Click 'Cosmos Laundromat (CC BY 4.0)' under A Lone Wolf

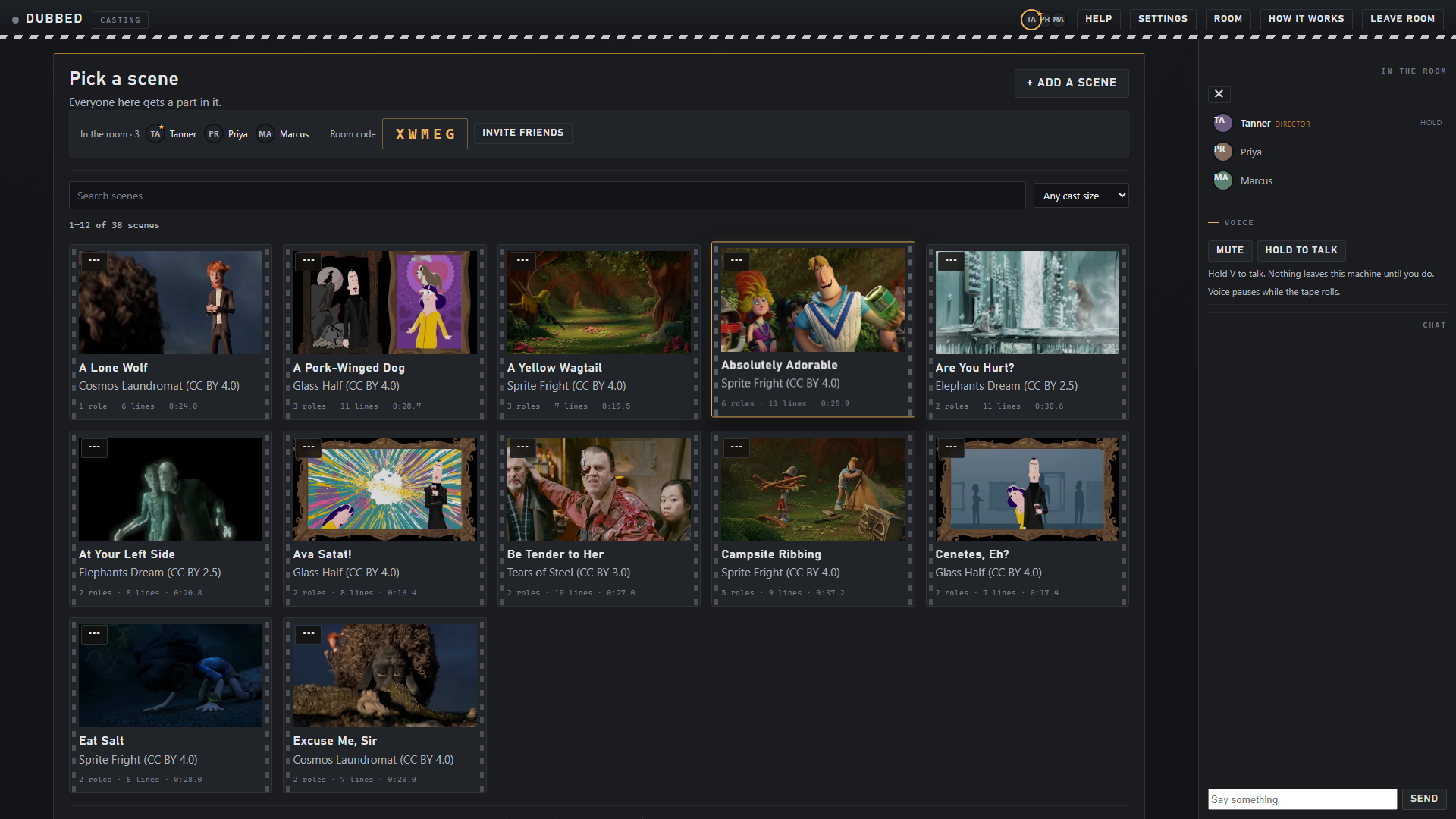159,386
